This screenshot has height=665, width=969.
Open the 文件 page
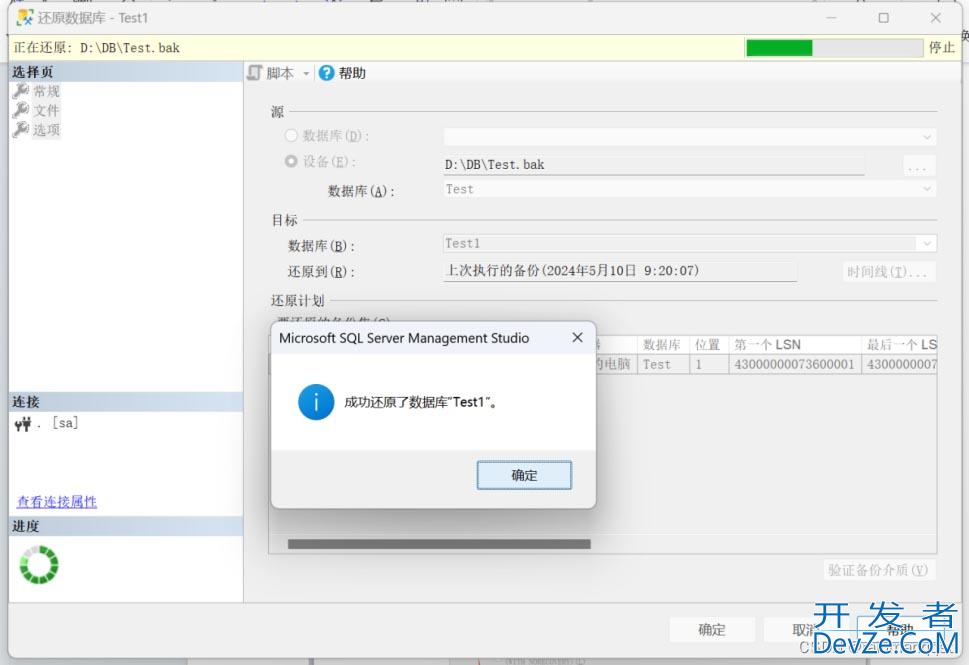[46, 111]
